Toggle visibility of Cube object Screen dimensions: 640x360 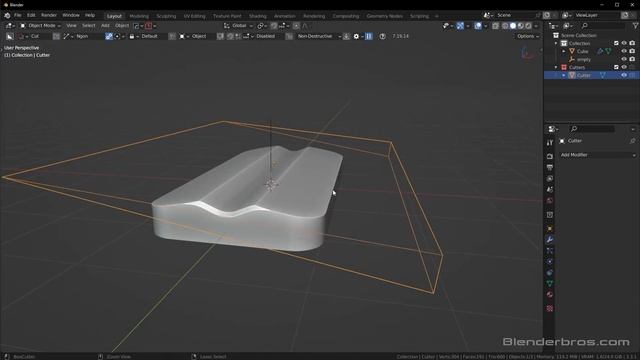point(624,51)
